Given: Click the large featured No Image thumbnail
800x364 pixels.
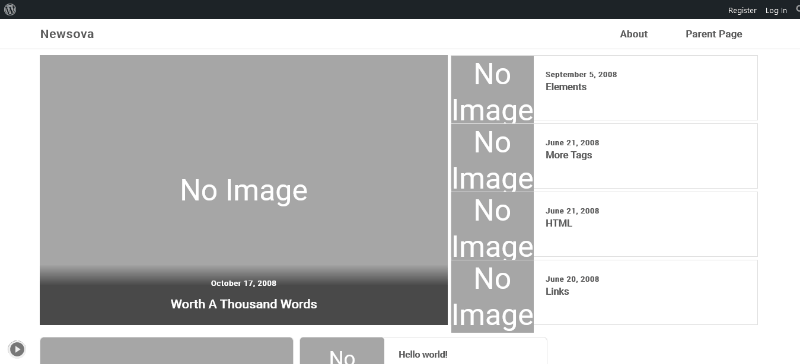Looking at the screenshot, I should point(244,190).
